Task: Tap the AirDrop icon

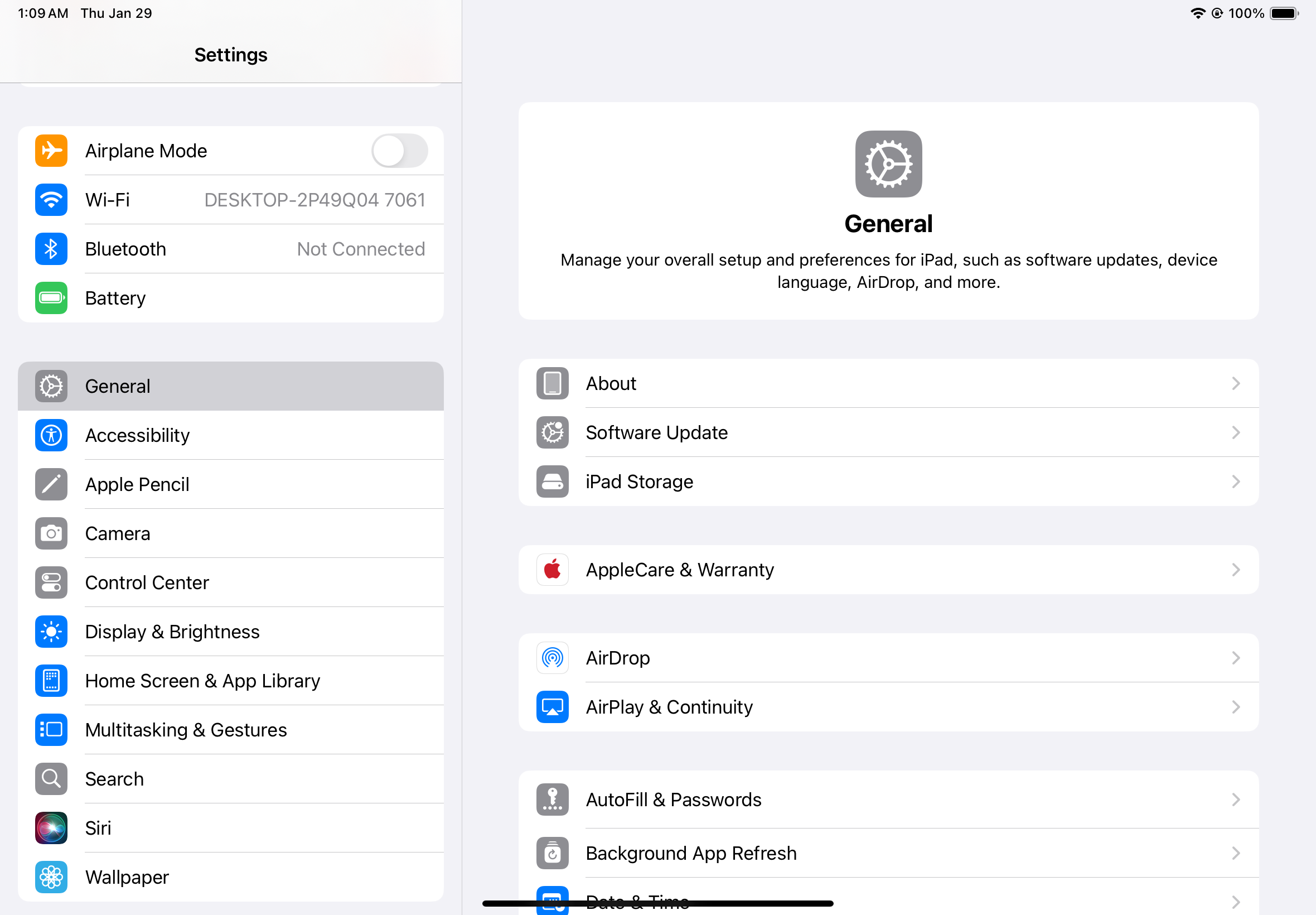Action: pos(552,658)
